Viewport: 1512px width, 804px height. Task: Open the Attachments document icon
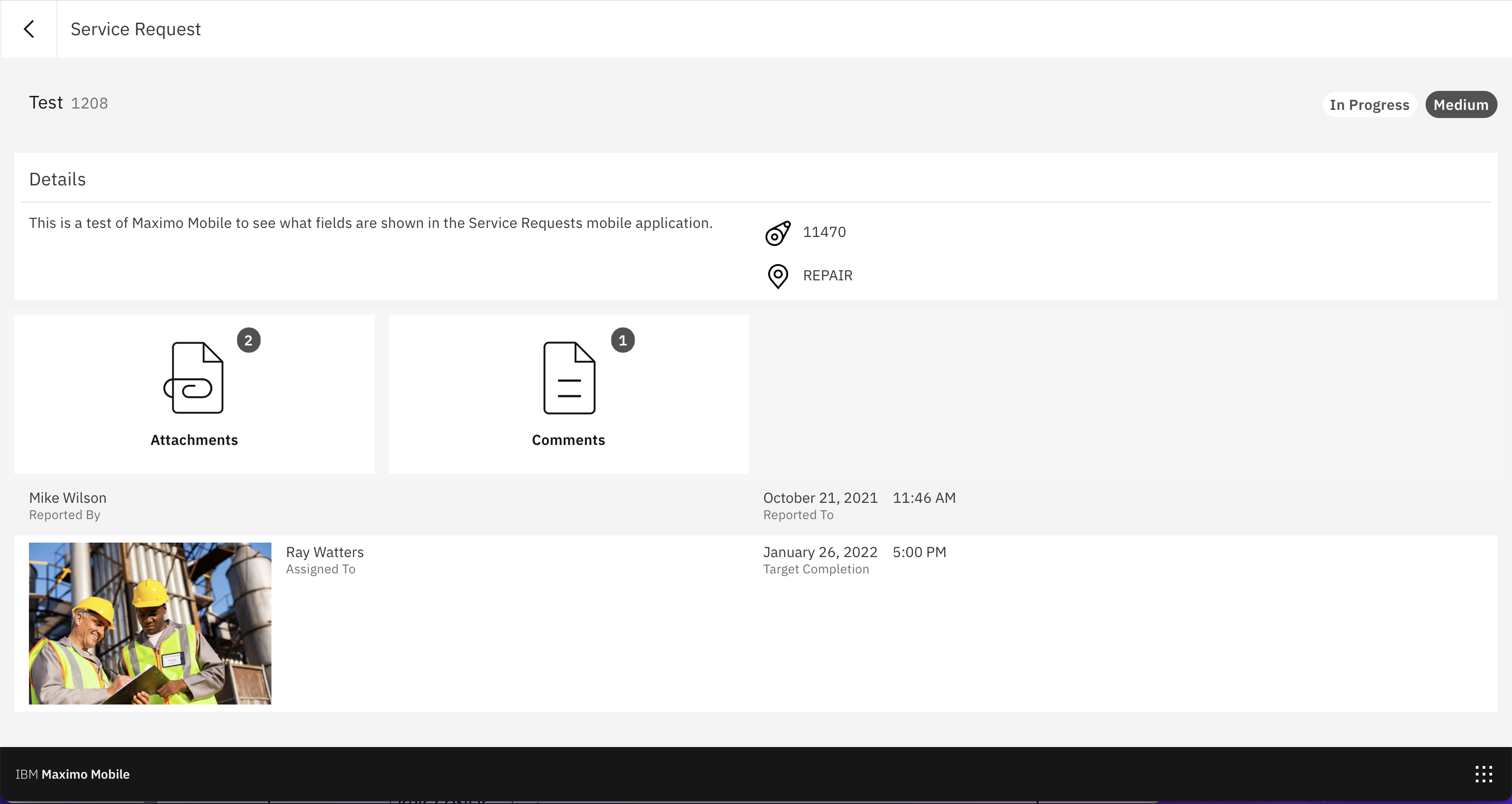click(x=194, y=378)
